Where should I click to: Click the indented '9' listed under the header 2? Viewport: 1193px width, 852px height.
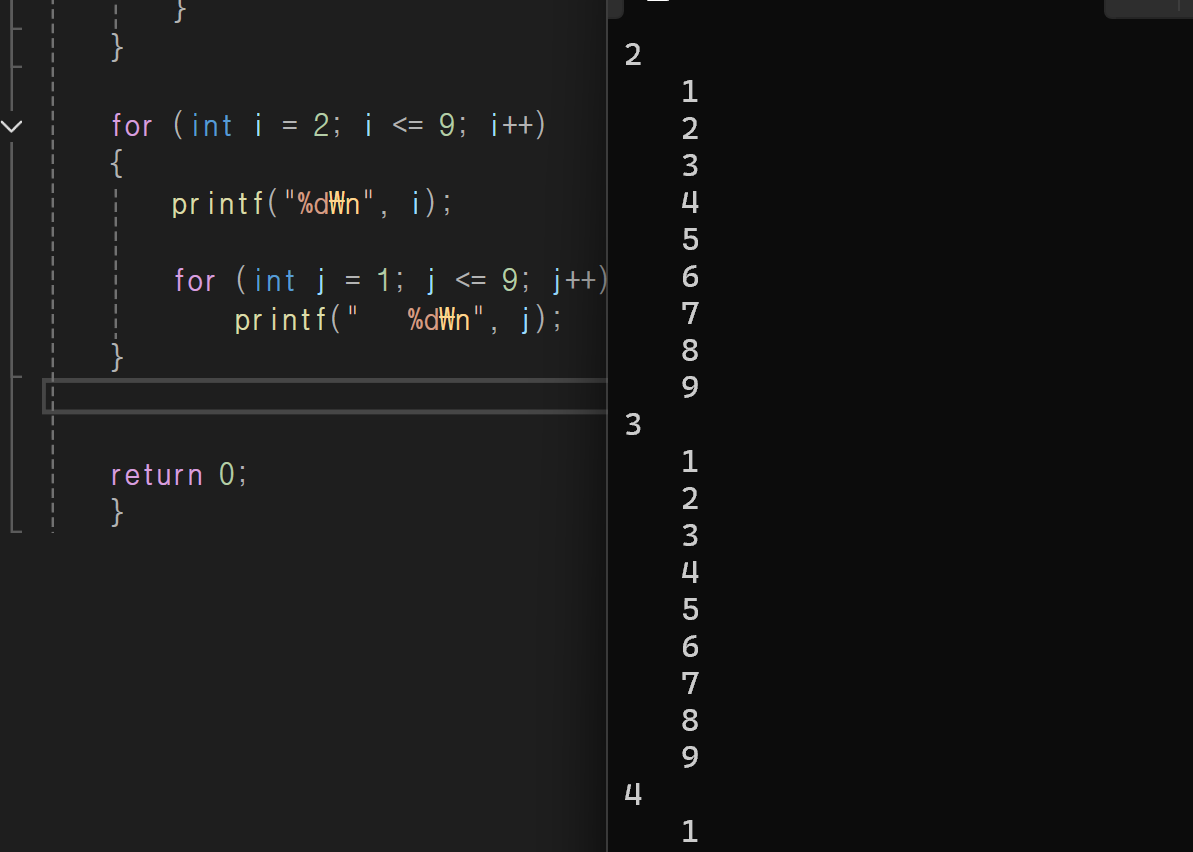690,387
